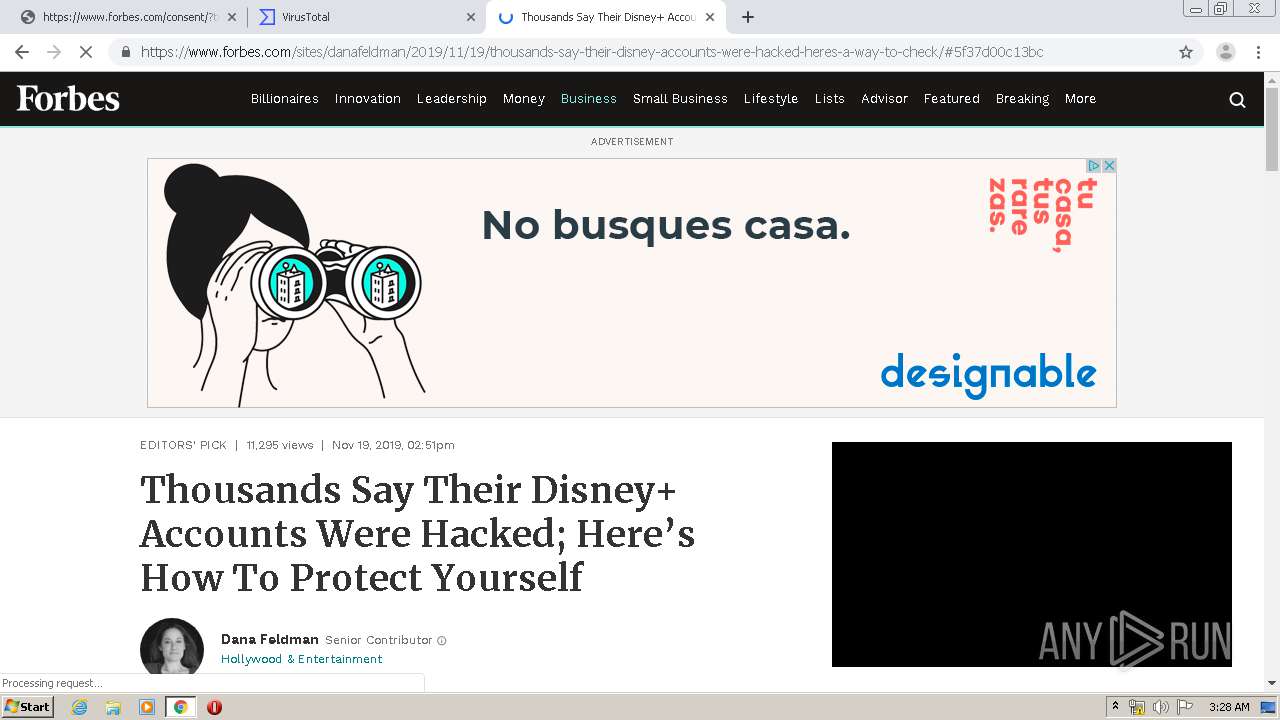The width and height of the screenshot is (1280, 720).
Task: Click the browser forward arrow
Action: point(54,52)
